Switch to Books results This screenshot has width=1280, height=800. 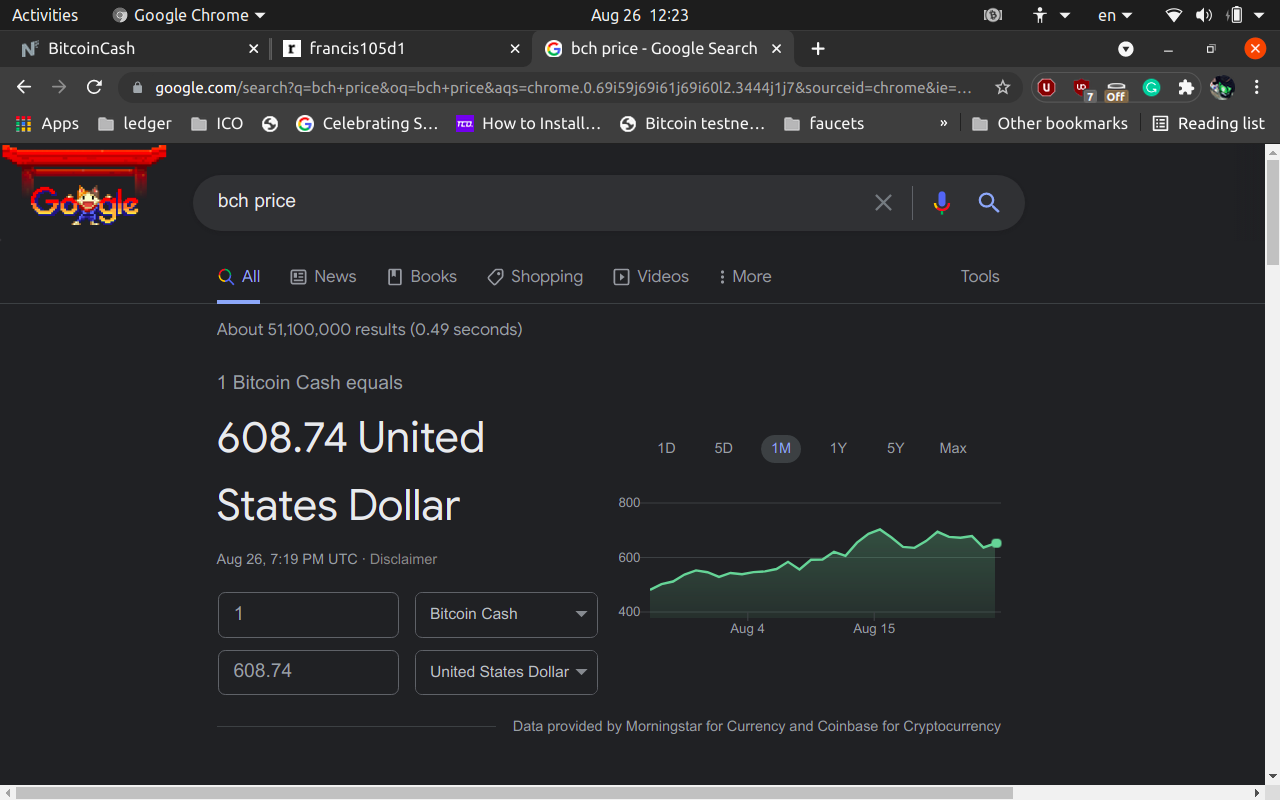(x=422, y=277)
